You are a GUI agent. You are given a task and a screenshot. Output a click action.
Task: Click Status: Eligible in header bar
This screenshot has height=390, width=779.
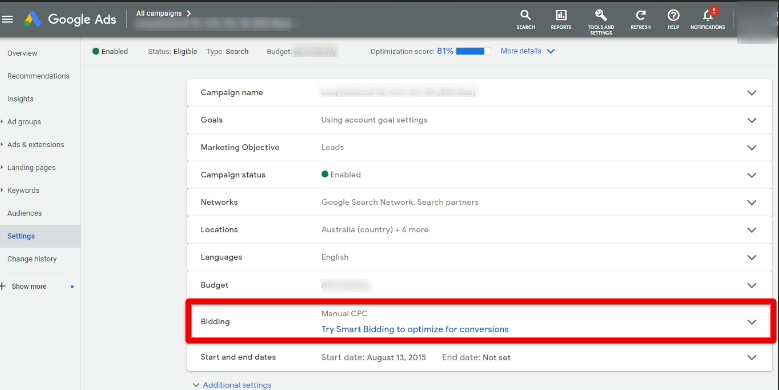[172, 51]
